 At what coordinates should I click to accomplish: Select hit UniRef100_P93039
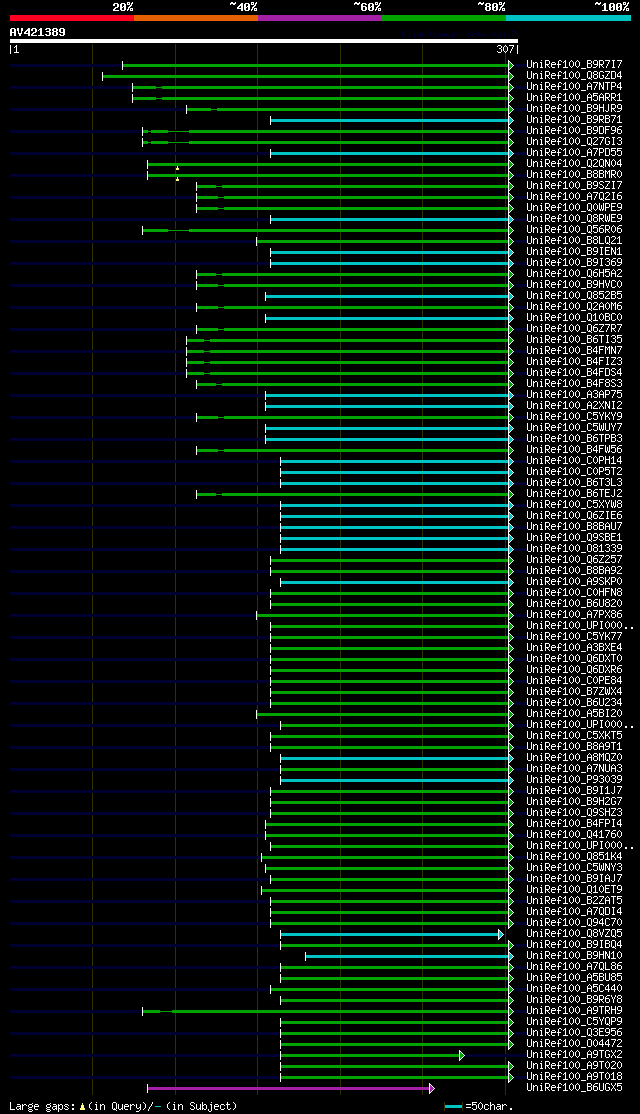tap(574, 780)
